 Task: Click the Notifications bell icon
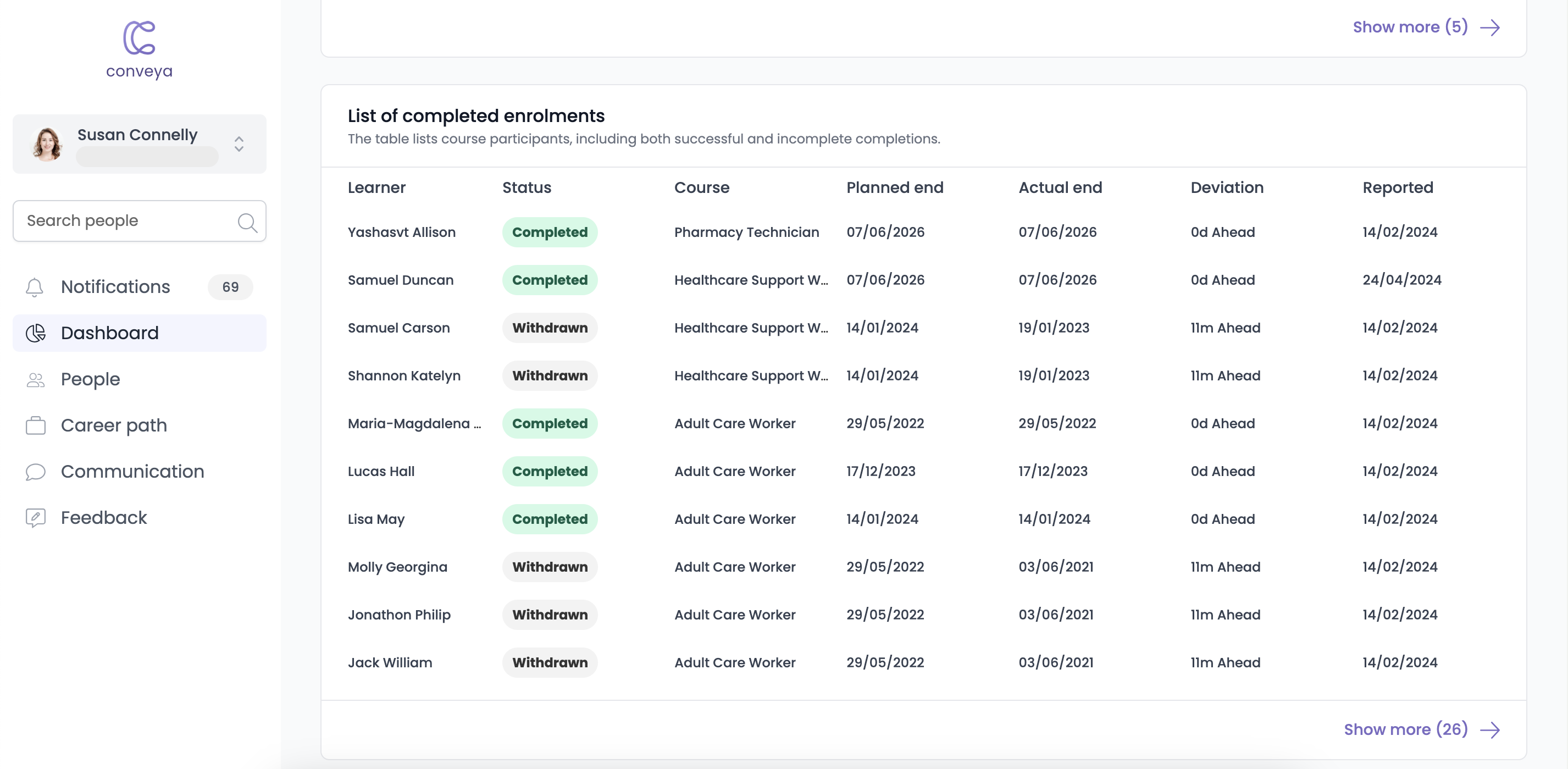click(x=35, y=287)
